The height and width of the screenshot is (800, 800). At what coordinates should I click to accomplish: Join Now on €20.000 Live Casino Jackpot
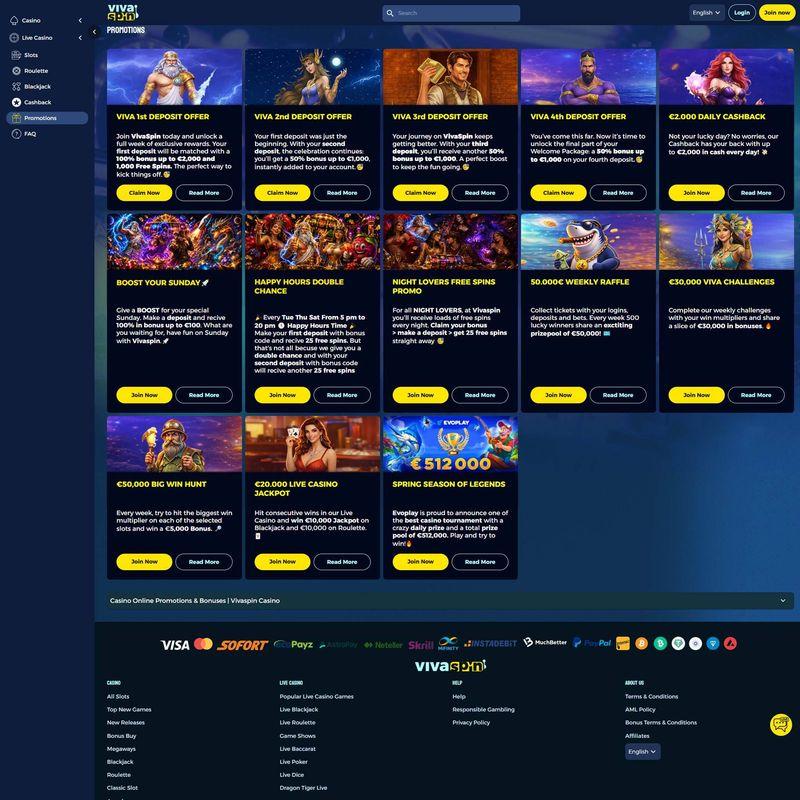282,562
